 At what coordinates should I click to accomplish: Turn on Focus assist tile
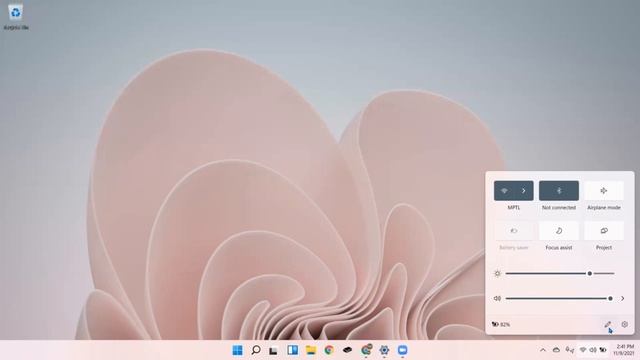[x=559, y=231]
